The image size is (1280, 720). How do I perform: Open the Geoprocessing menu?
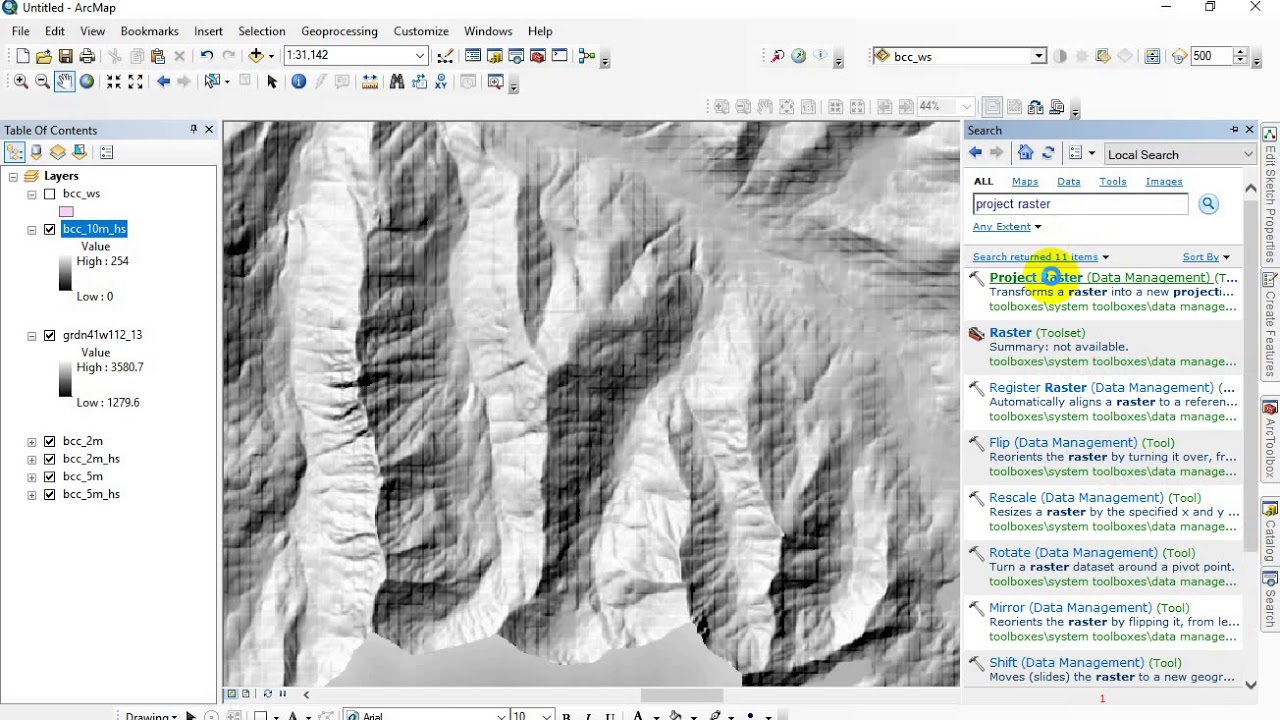coord(339,31)
